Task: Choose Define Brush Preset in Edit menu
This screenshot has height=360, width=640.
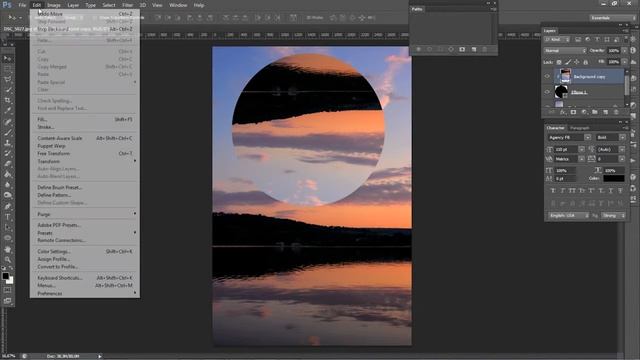Action: click(84, 187)
